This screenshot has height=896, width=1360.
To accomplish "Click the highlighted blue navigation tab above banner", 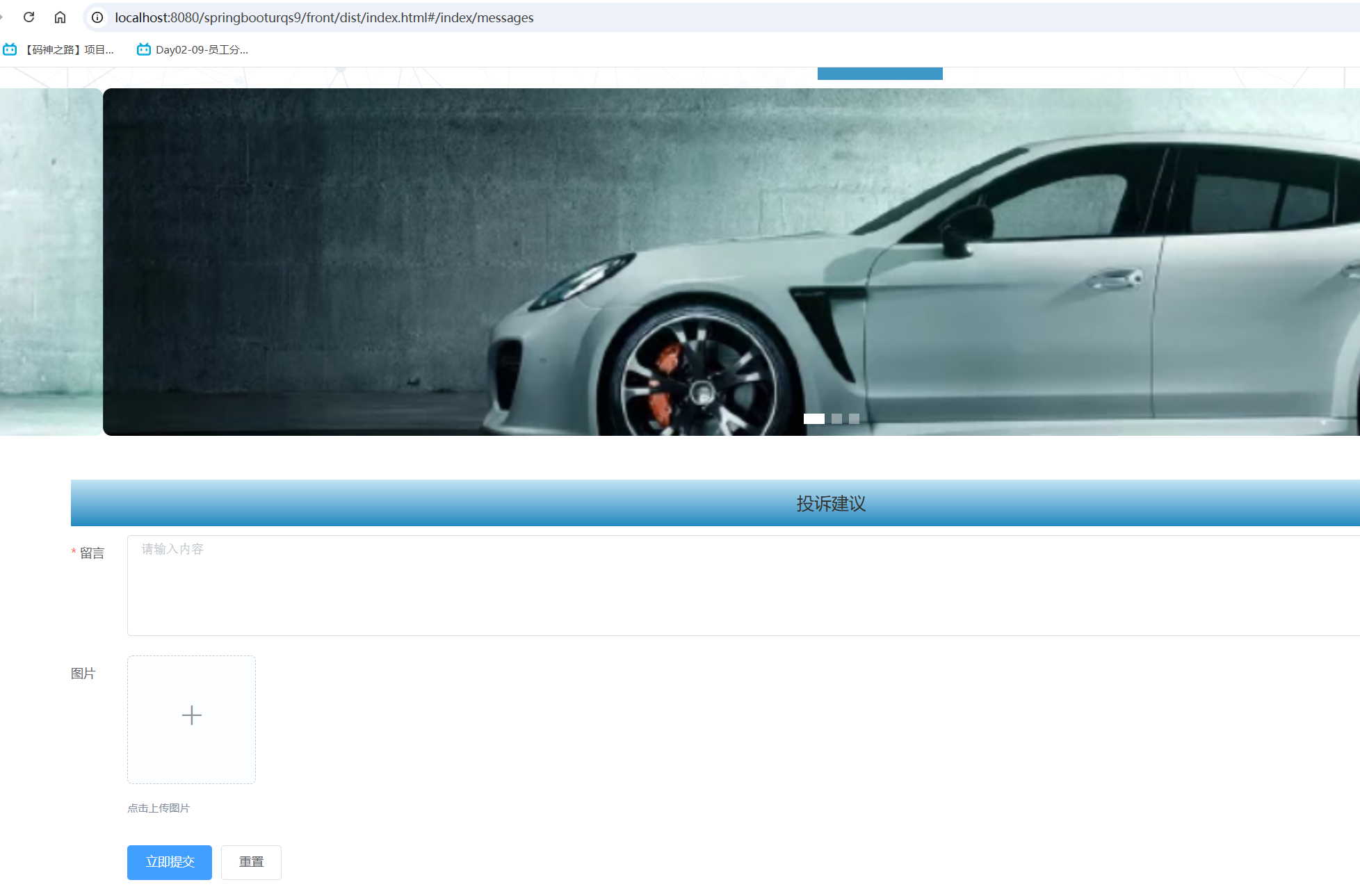I will coord(880,74).
